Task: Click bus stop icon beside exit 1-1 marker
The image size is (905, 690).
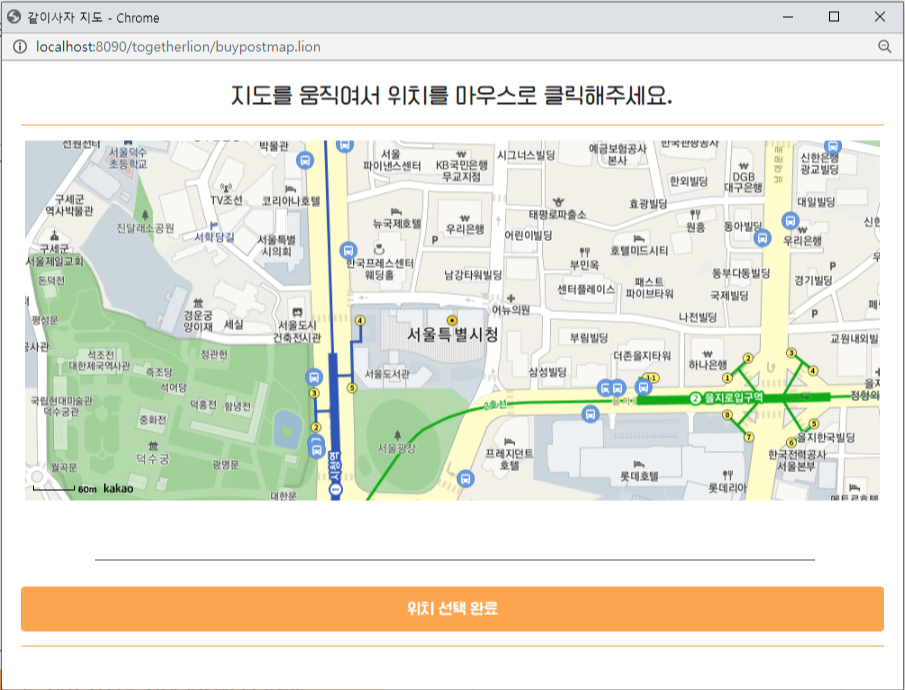Action: [x=643, y=387]
